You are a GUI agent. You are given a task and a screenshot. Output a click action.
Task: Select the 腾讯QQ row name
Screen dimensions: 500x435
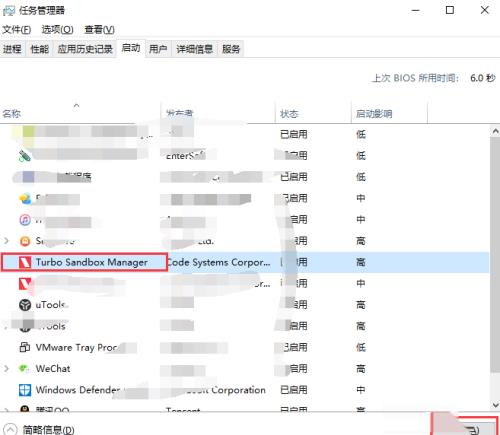53,409
